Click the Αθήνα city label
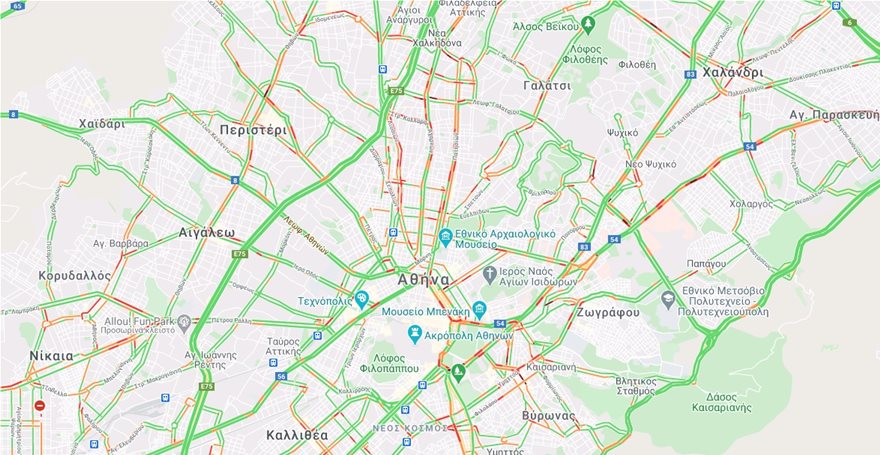880x455 pixels. [x=423, y=279]
